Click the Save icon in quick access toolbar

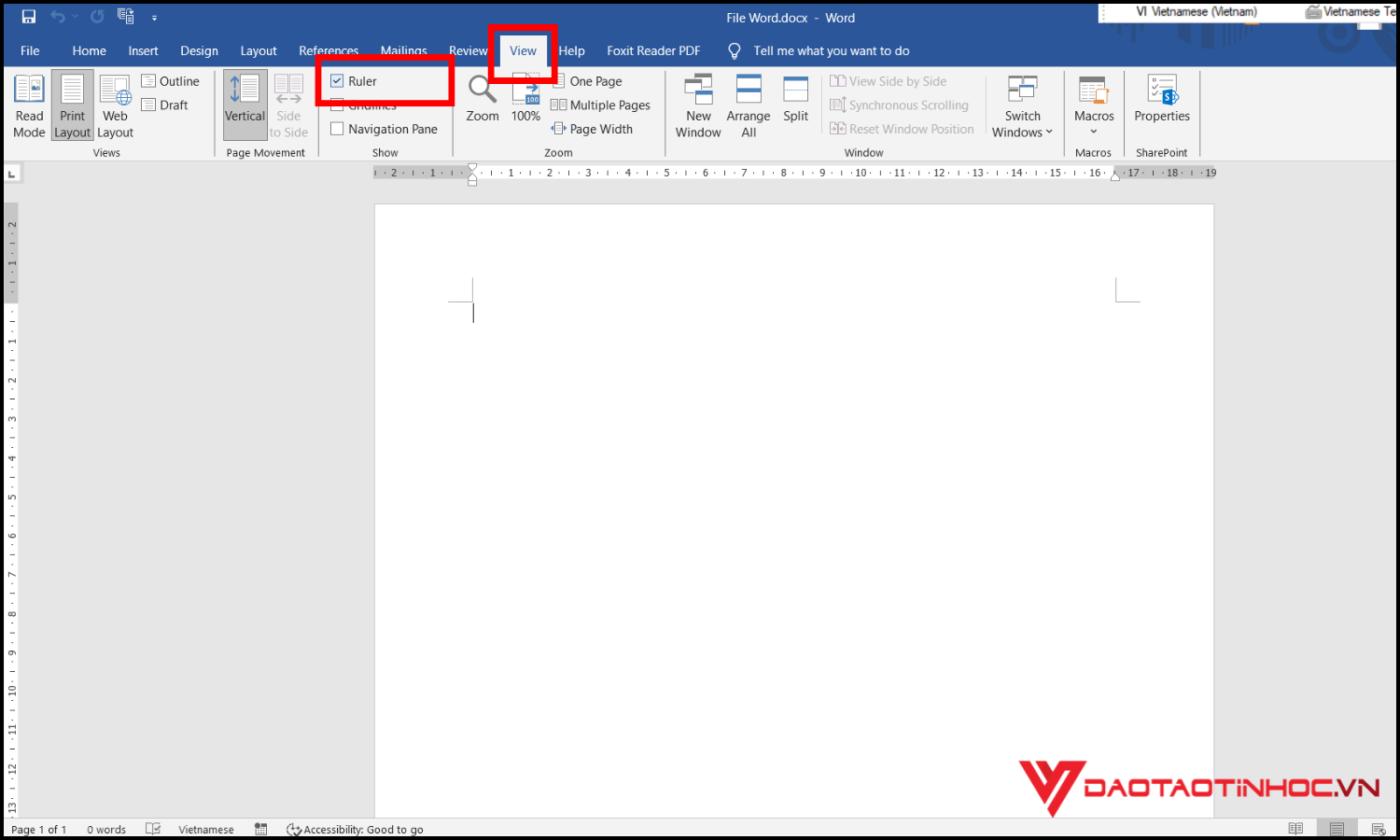pyautogui.click(x=29, y=17)
